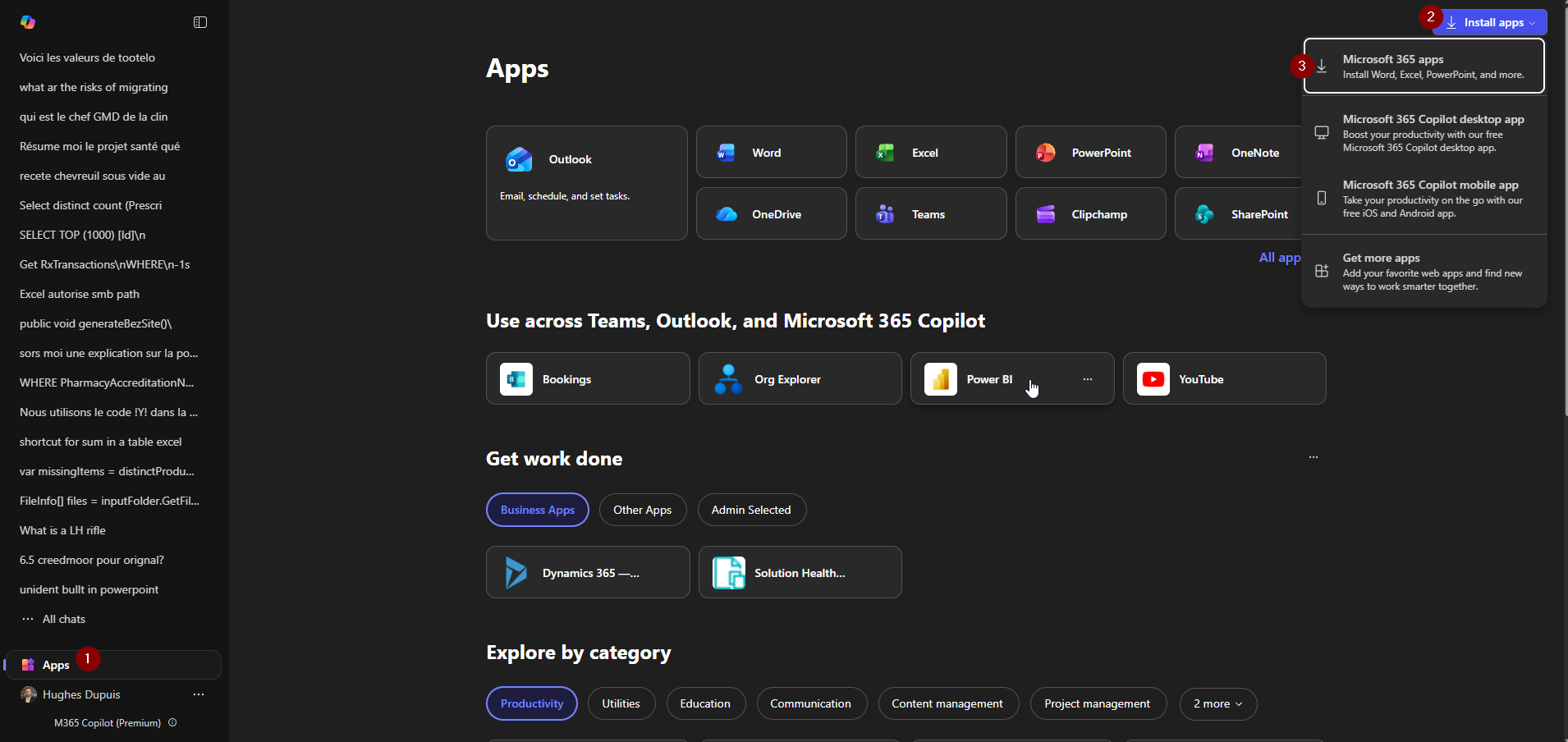Open Teams app tile
This screenshot has width=1568, height=742.
tap(931, 213)
